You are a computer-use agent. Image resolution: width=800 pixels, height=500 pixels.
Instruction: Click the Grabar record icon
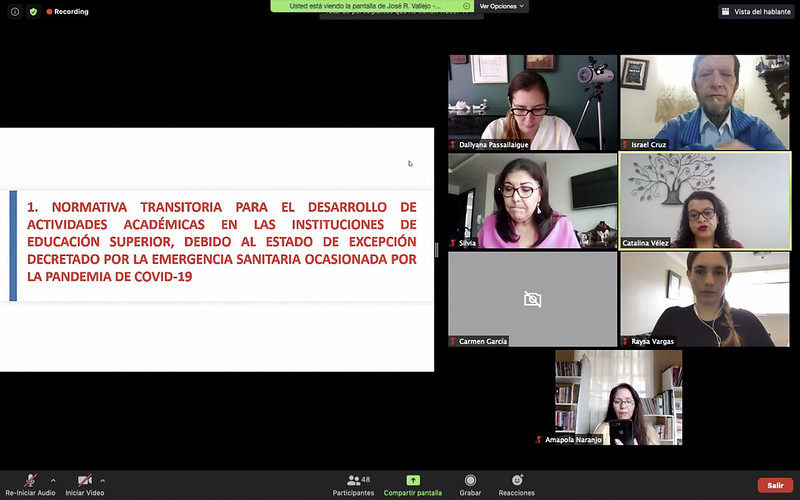click(470, 480)
